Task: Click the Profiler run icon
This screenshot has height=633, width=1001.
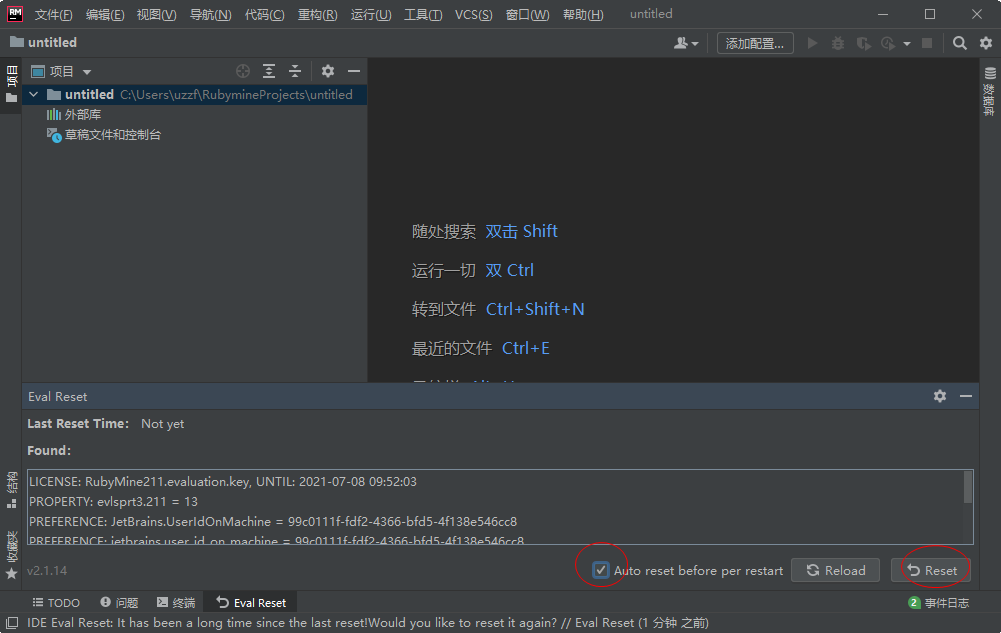Action: click(887, 43)
